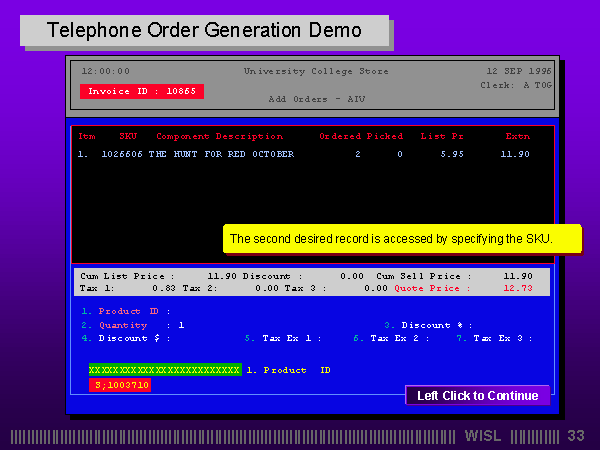600x450 pixels.
Task: Click the Add Orders - AIV screen label
Action: pyautogui.click(x=316, y=99)
